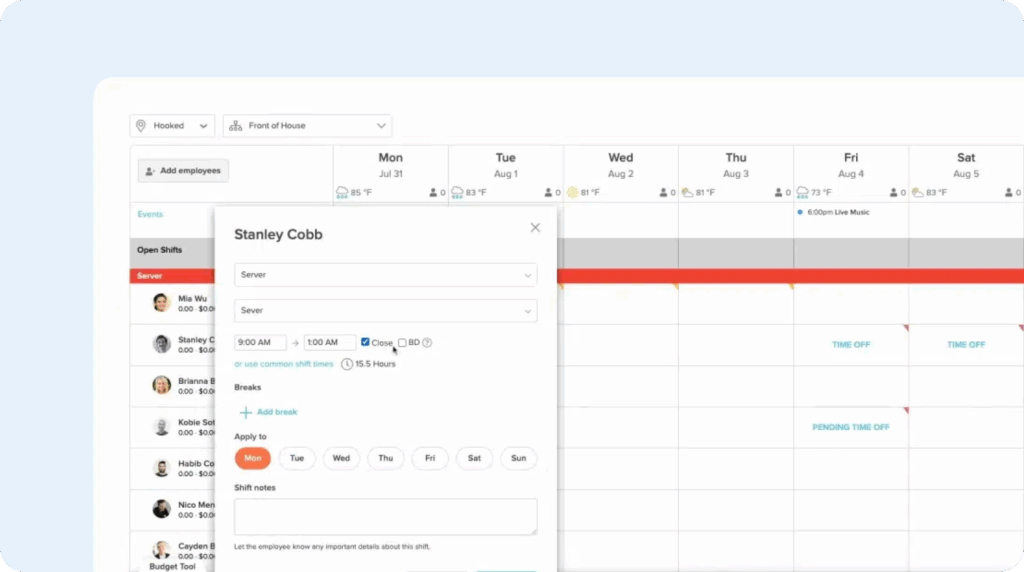Click the person icon on Add employees
The width and height of the screenshot is (1024, 572).
(x=150, y=171)
